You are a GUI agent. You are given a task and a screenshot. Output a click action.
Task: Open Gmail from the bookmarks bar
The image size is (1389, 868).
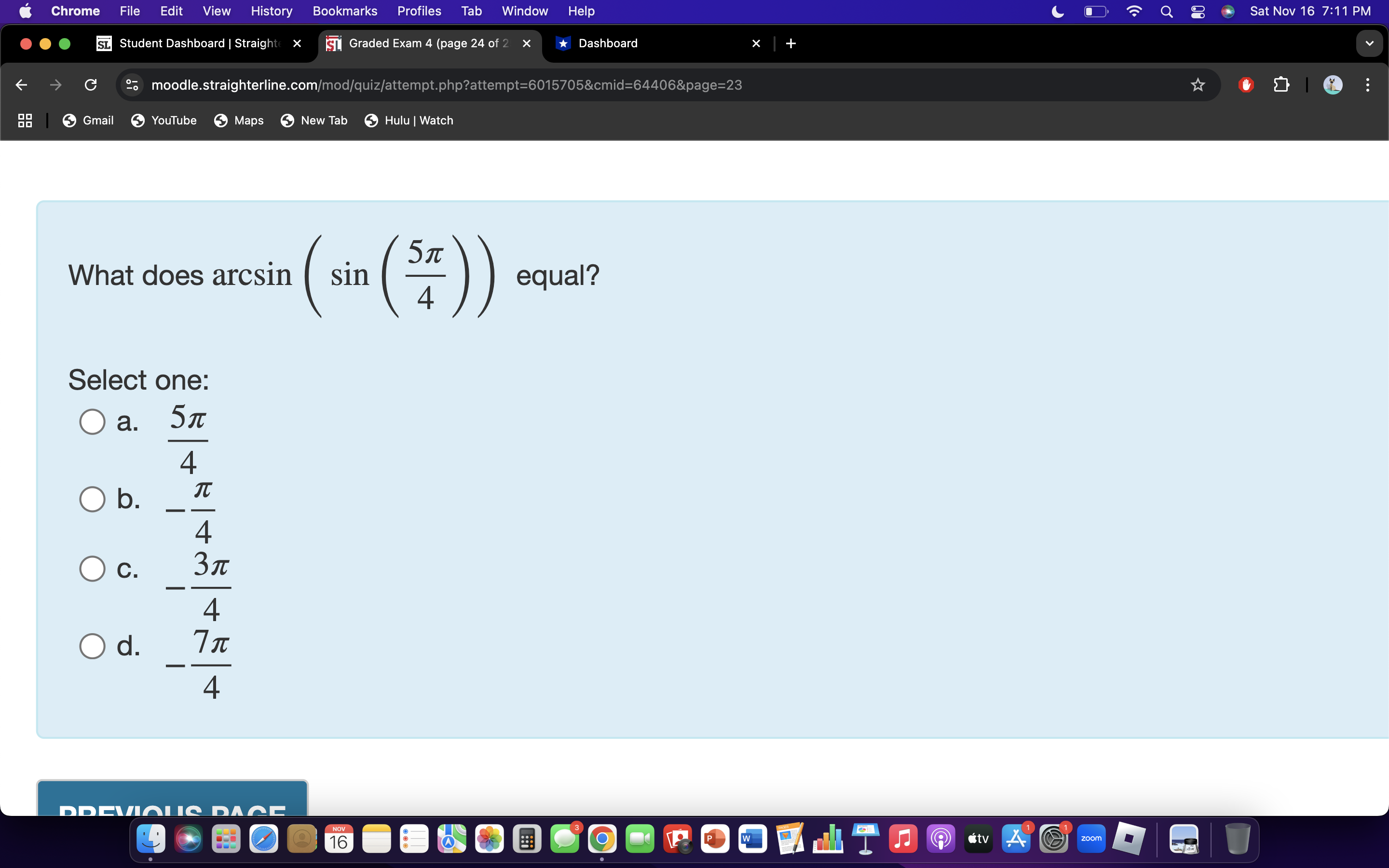point(88,120)
